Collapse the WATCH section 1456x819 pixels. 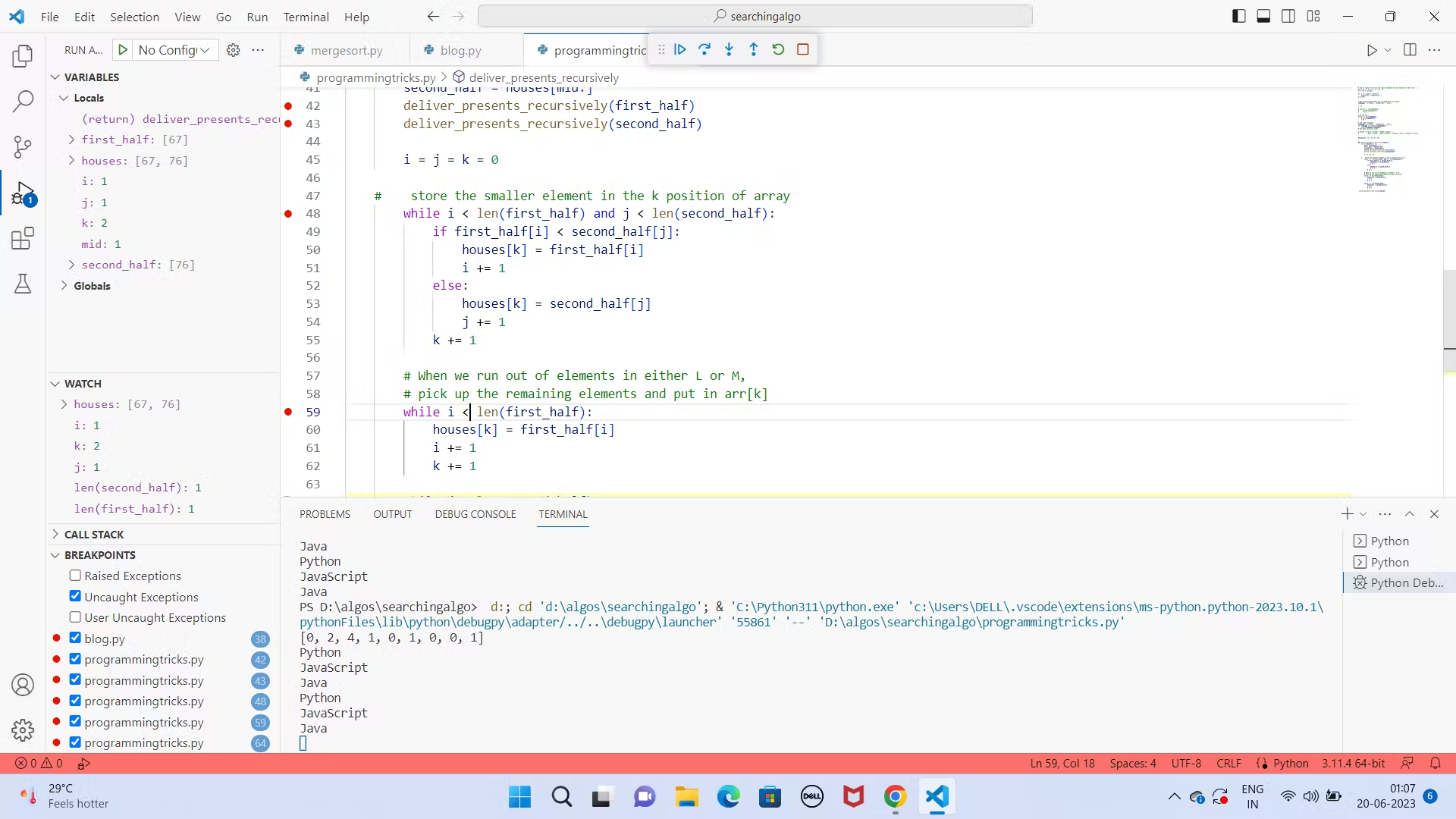55,384
